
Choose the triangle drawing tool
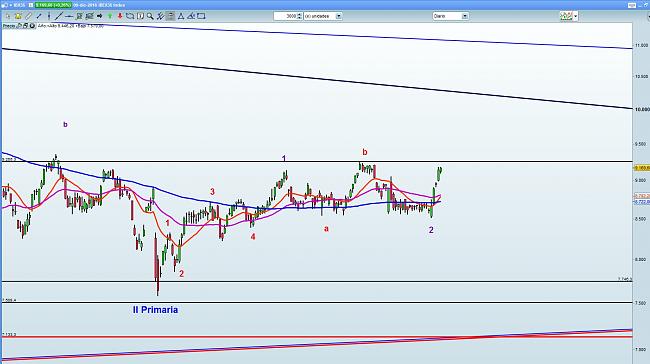tap(181, 16)
